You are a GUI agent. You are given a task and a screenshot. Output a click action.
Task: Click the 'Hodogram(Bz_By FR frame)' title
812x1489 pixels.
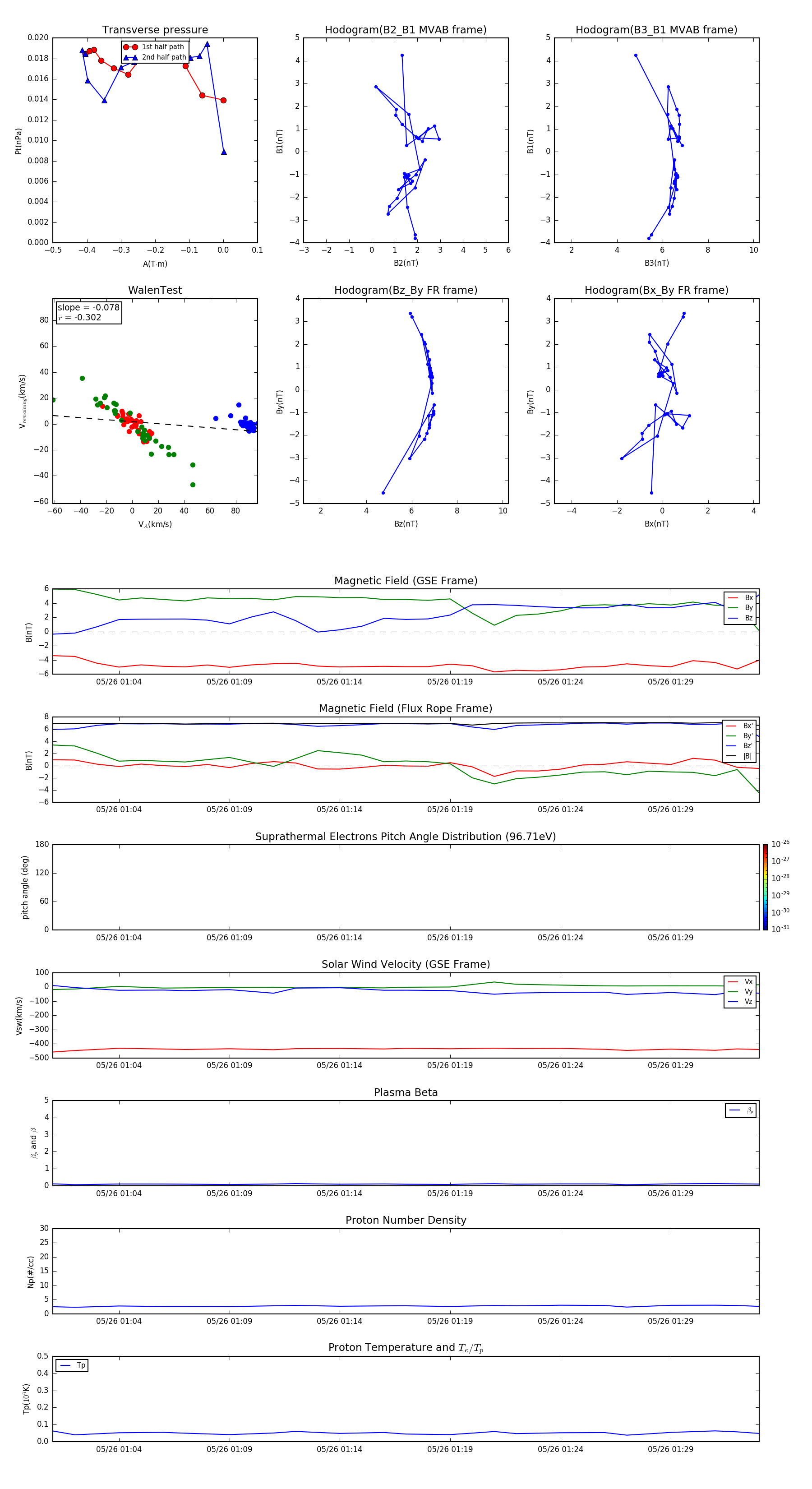(x=406, y=290)
